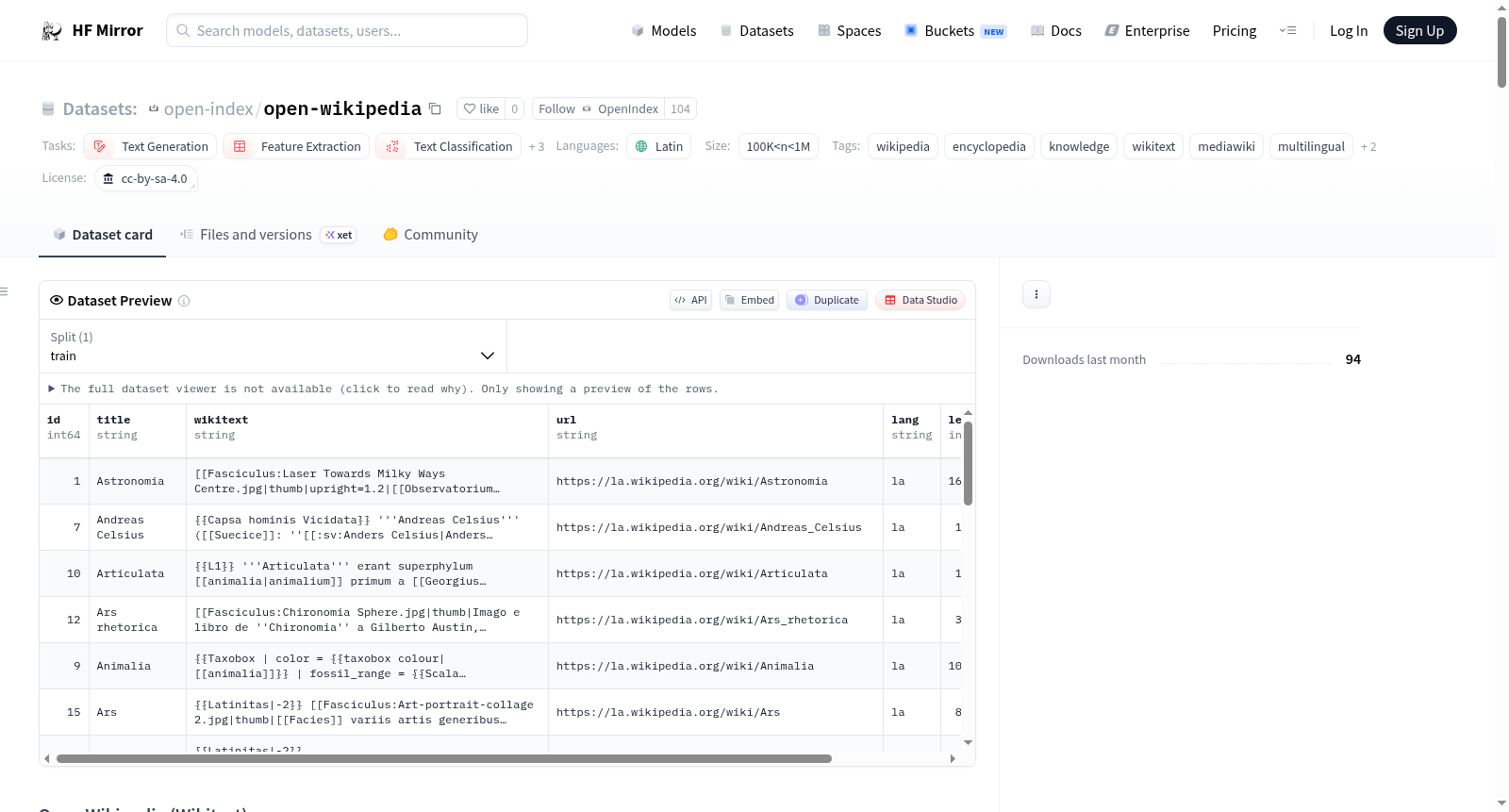Image resolution: width=1509 pixels, height=812 pixels.
Task: Open the open-index organization link
Action: (208, 109)
